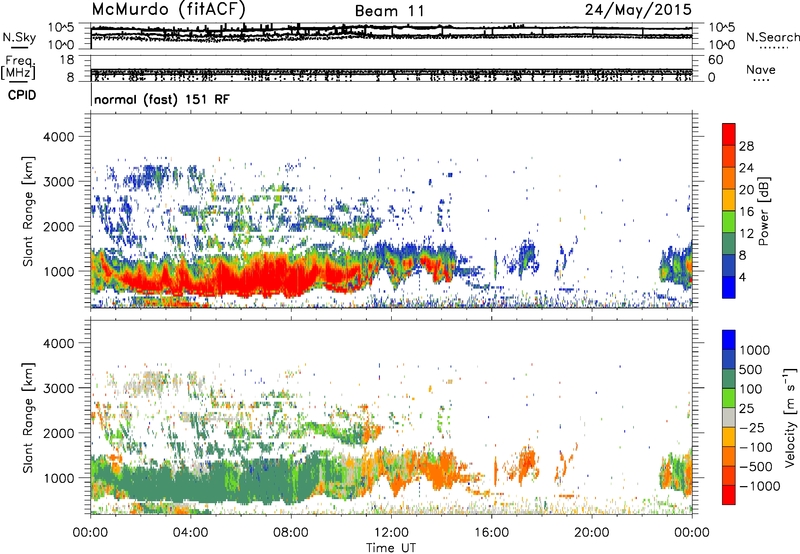The width and height of the screenshot is (800, 554).
Task: Click the blue bottom segment of Power colorbar
Action: point(729,287)
